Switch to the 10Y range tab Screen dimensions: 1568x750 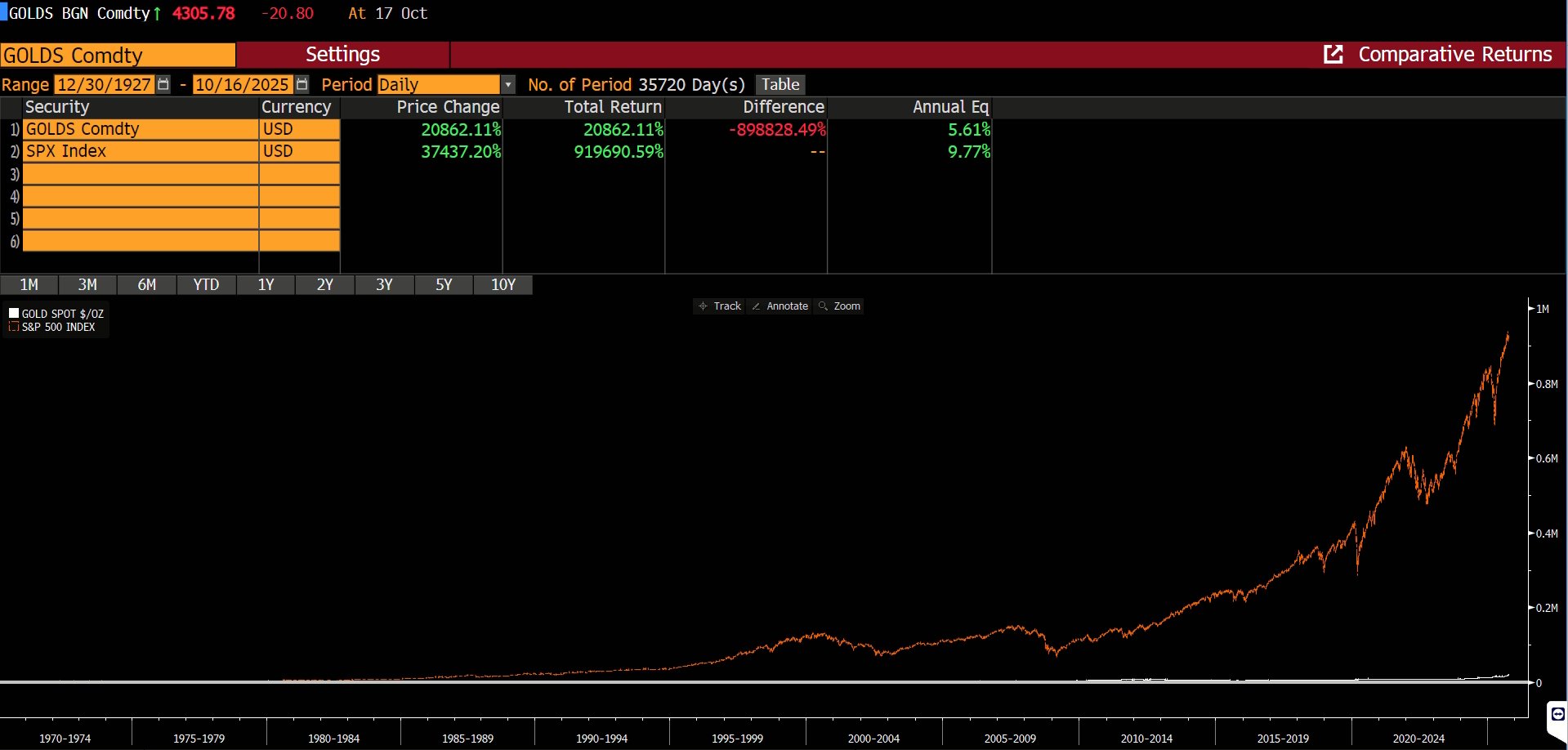pos(503,284)
